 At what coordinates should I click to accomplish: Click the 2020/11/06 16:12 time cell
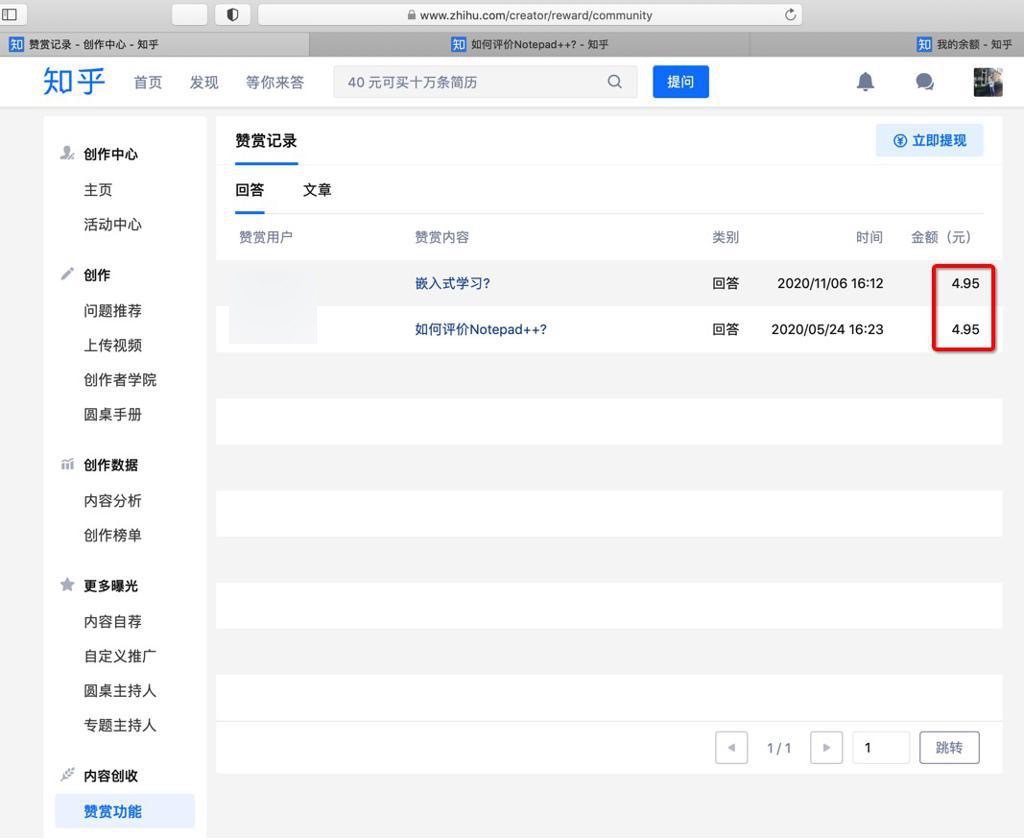830,283
